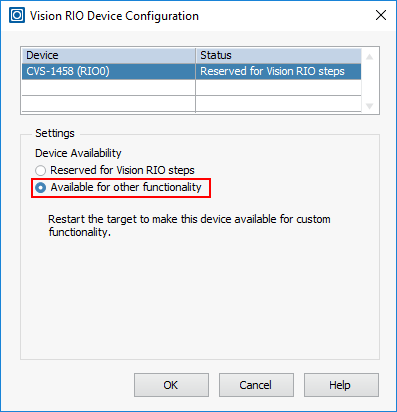Click the Restart the target message text

click(x=189, y=226)
